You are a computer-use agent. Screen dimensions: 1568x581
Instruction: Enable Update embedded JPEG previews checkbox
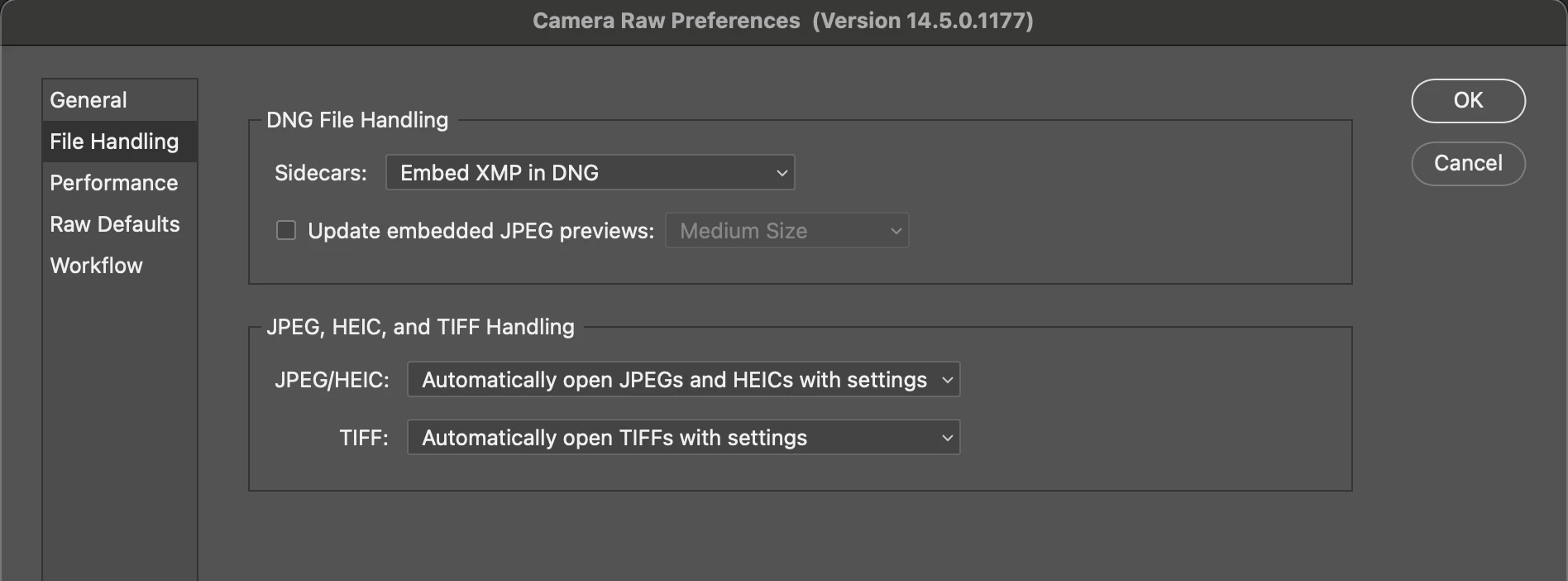286,231
